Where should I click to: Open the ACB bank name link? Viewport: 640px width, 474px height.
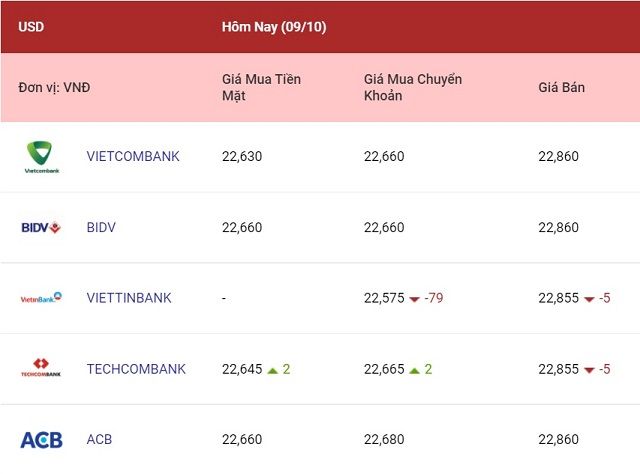[99, 440]
